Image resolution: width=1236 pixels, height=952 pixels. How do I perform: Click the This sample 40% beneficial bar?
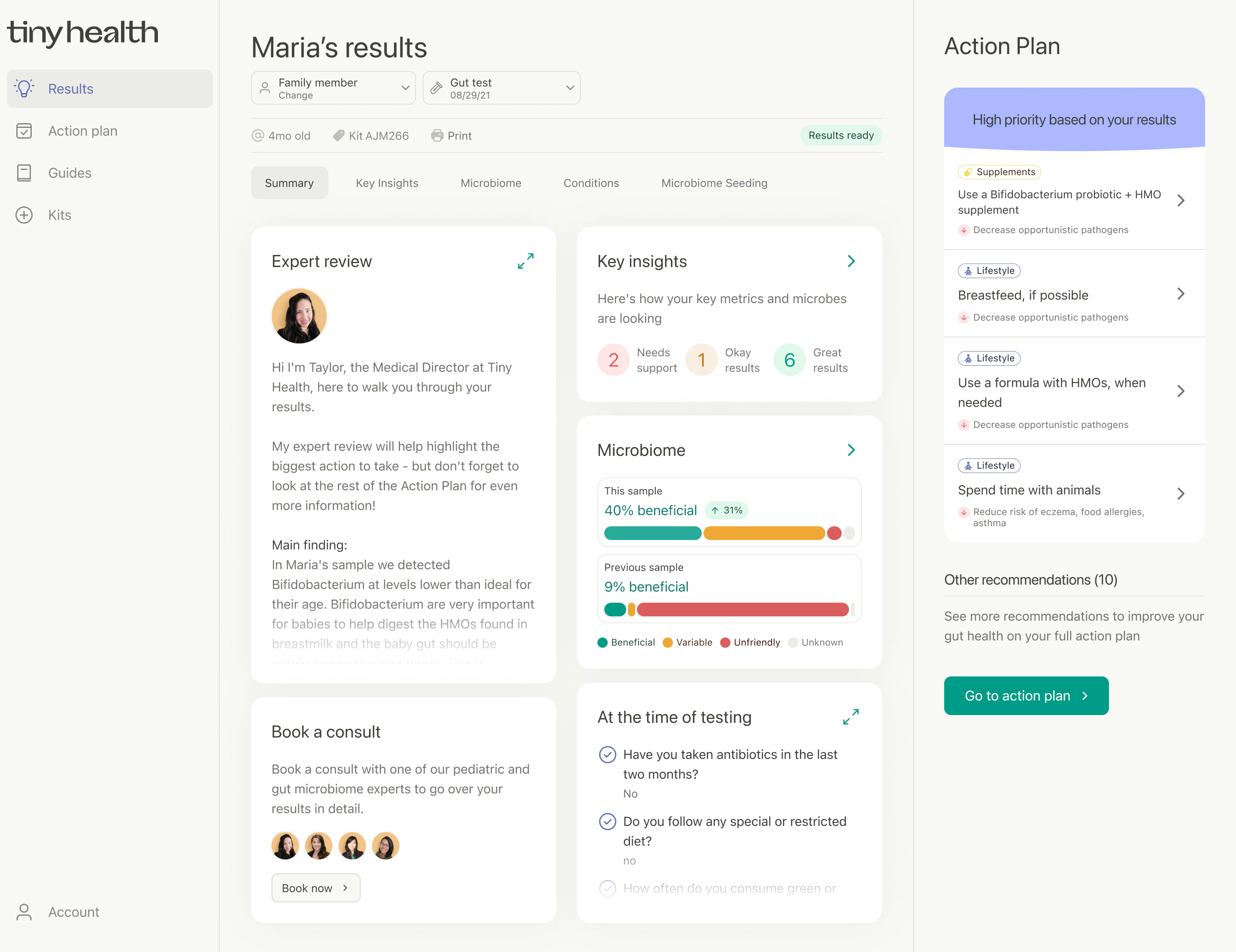click(729, 533)
